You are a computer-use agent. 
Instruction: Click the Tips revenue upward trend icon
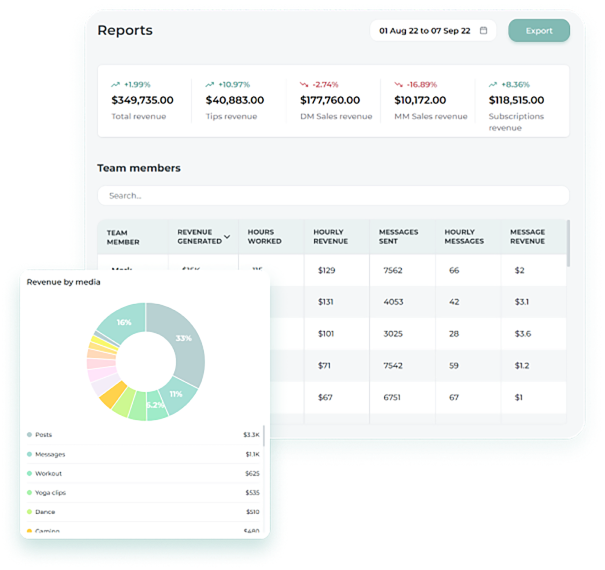pos(210,85)
